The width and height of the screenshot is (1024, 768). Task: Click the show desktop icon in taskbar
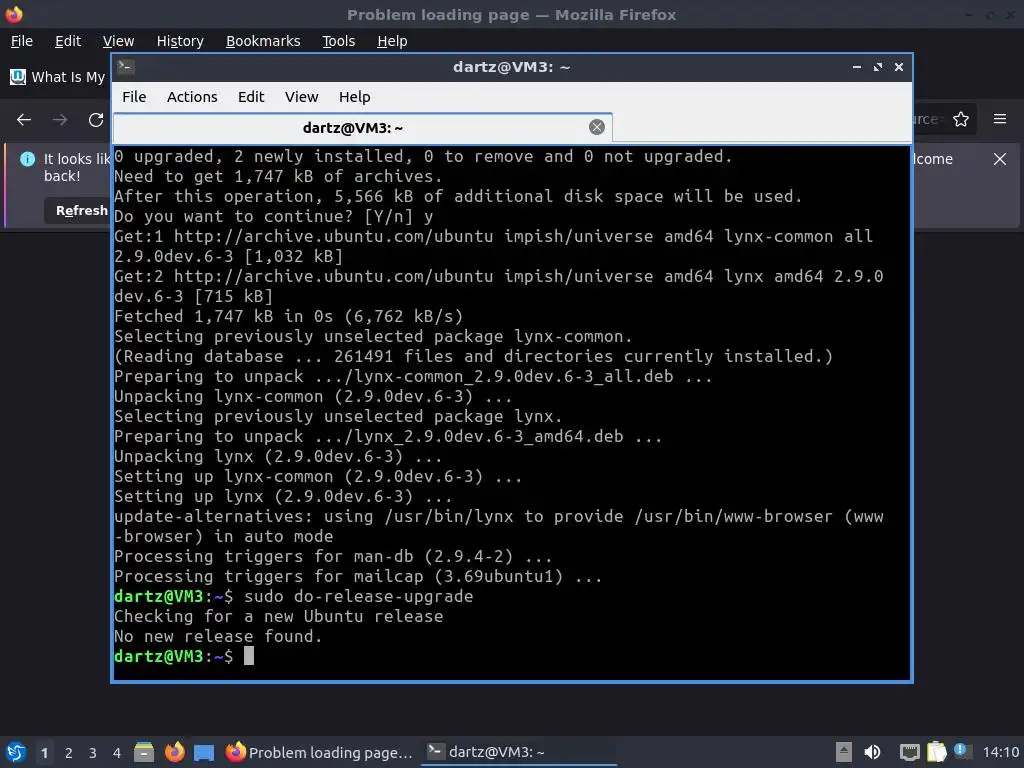(x=204, y=752)
